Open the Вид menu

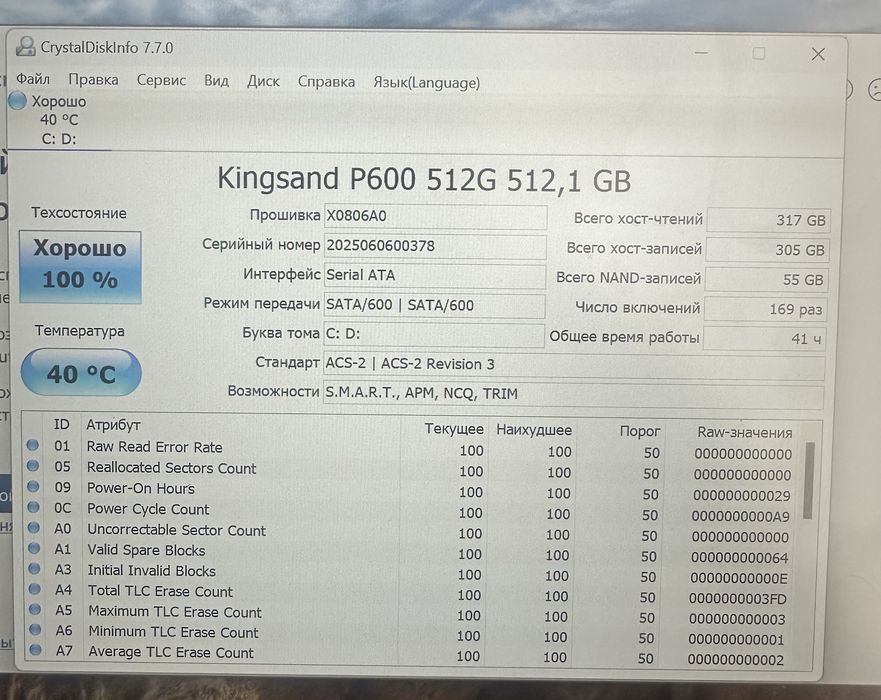(216, 81)
